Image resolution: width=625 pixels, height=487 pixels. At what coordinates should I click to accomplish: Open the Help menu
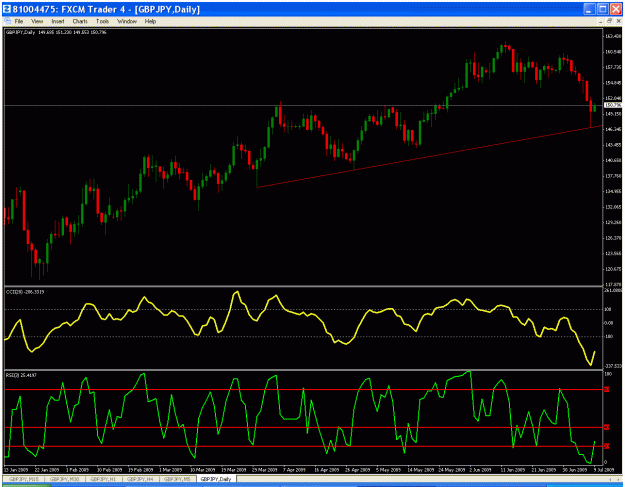tap(150, 21)
